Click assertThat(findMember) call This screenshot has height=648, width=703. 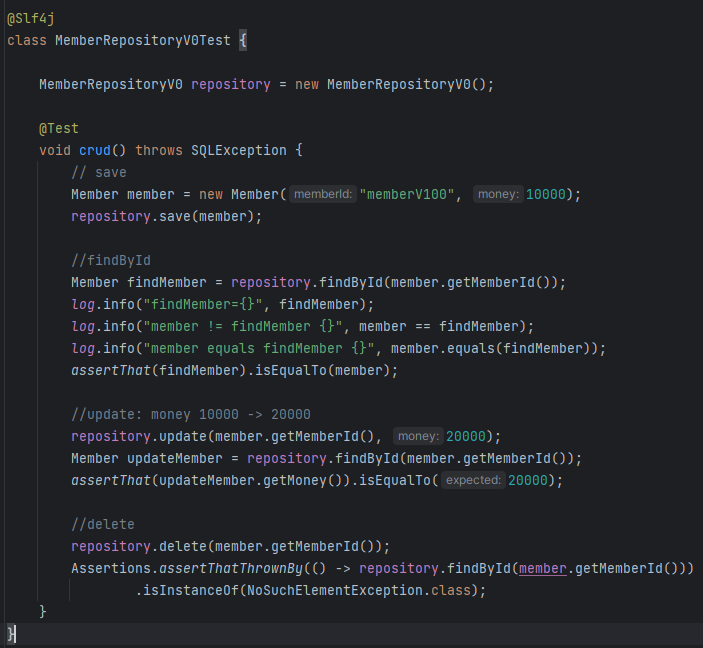[159, 370]
